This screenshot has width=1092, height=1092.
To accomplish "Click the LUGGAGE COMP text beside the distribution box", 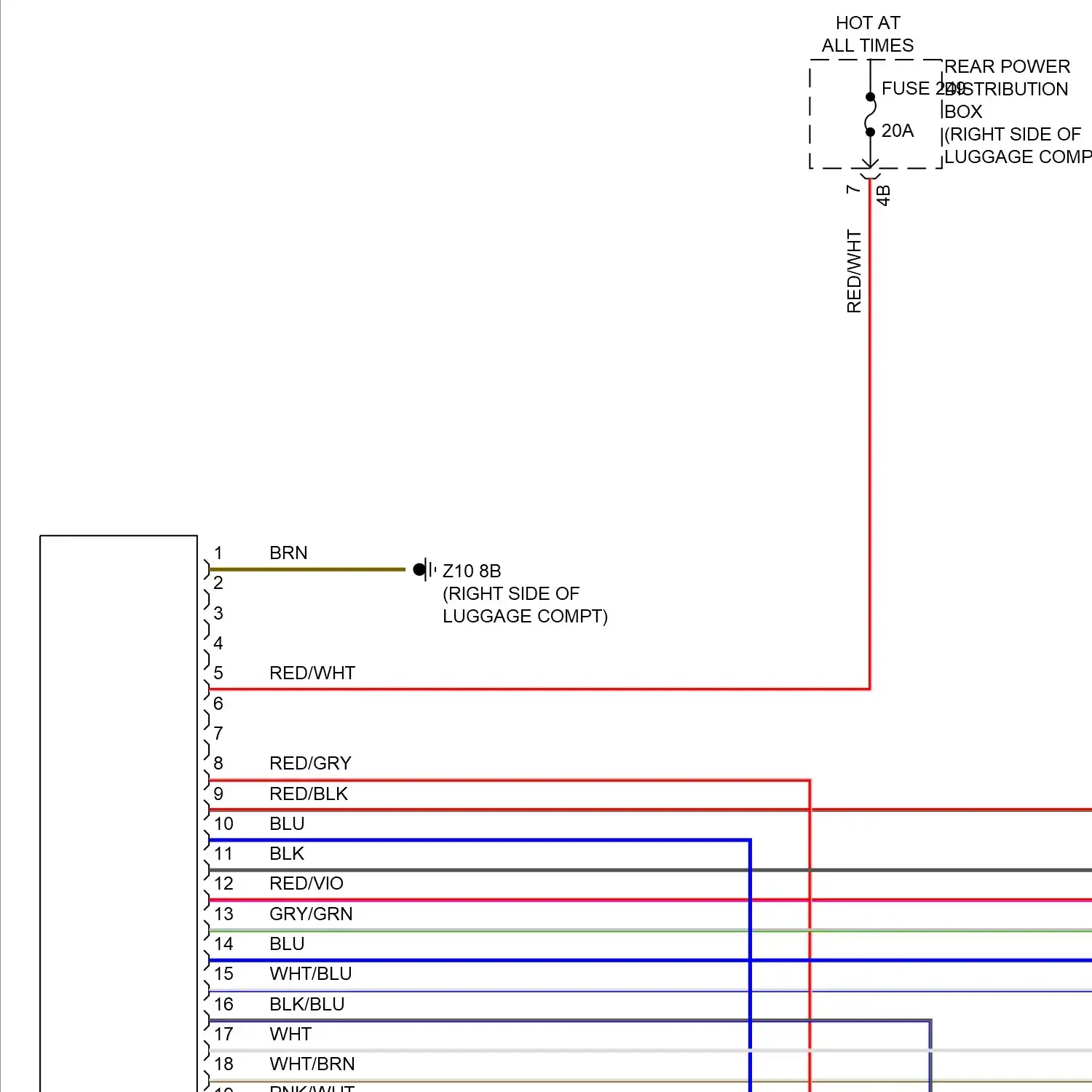I will (1018, 157).
